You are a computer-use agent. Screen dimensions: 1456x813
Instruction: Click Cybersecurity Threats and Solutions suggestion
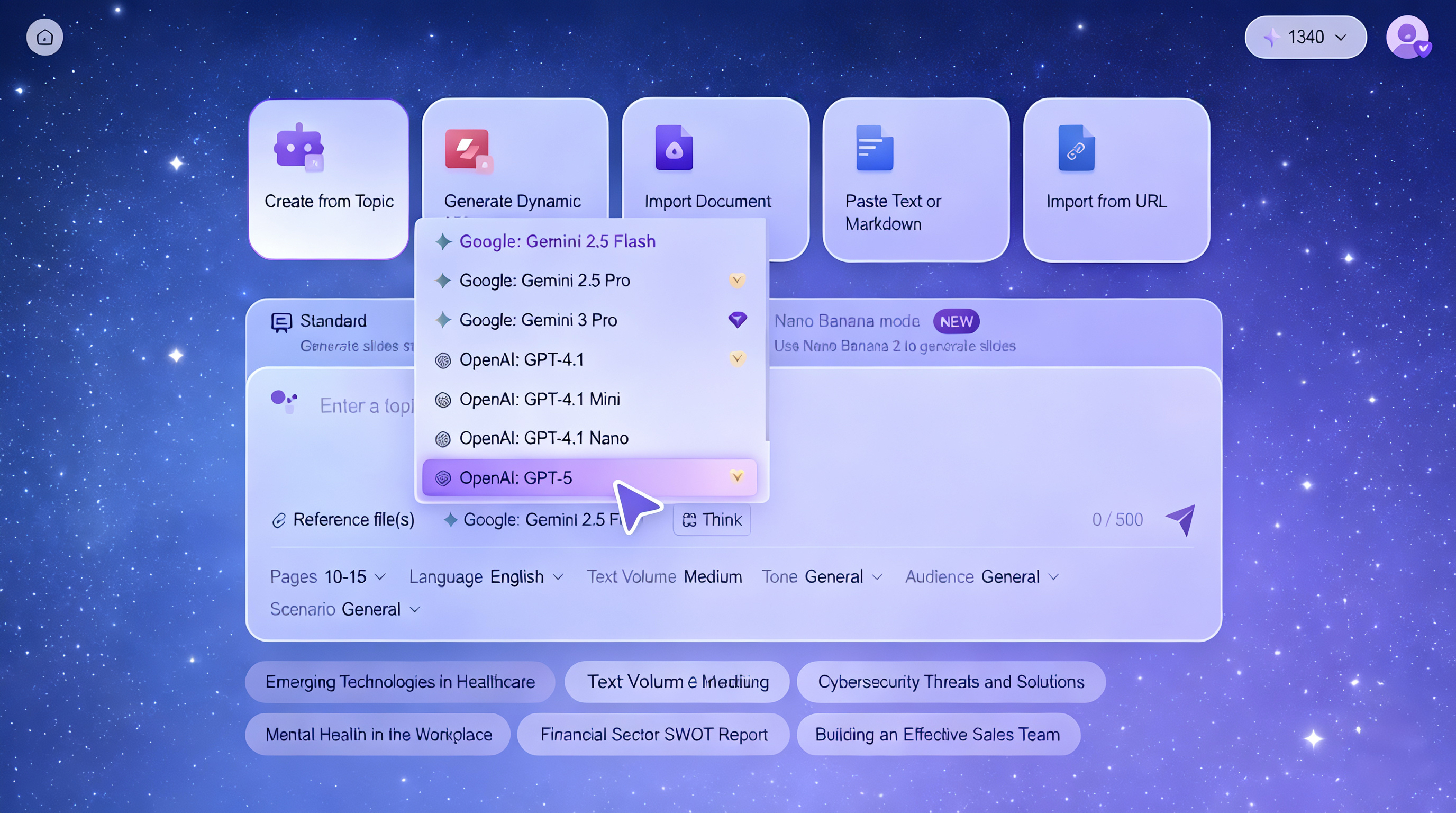[951, 682]
